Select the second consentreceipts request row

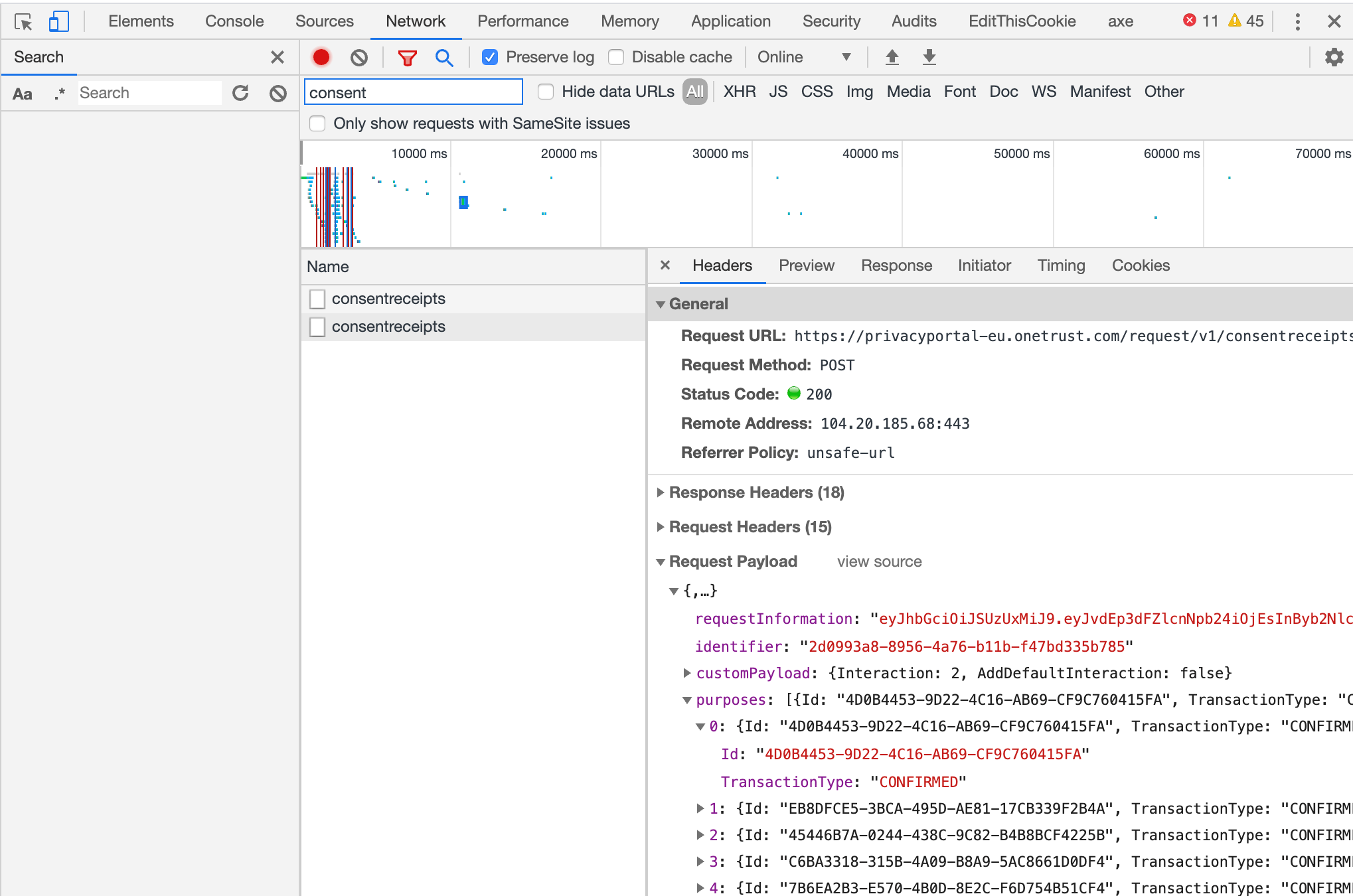tap(473, 327)
